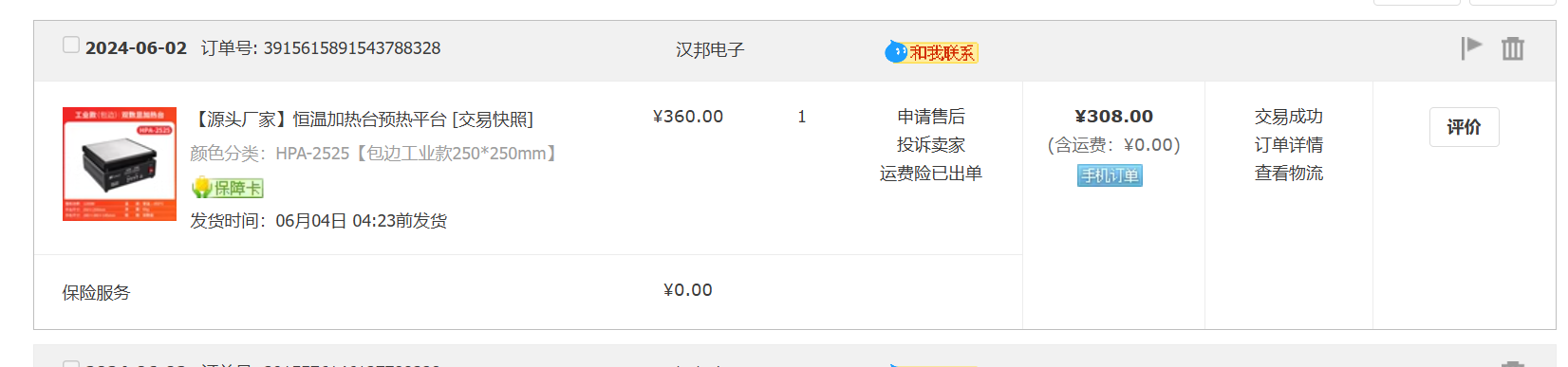Tick the checkbox of the next order below
Viewport: 1568px width, 367px height.
coord(71,363)
